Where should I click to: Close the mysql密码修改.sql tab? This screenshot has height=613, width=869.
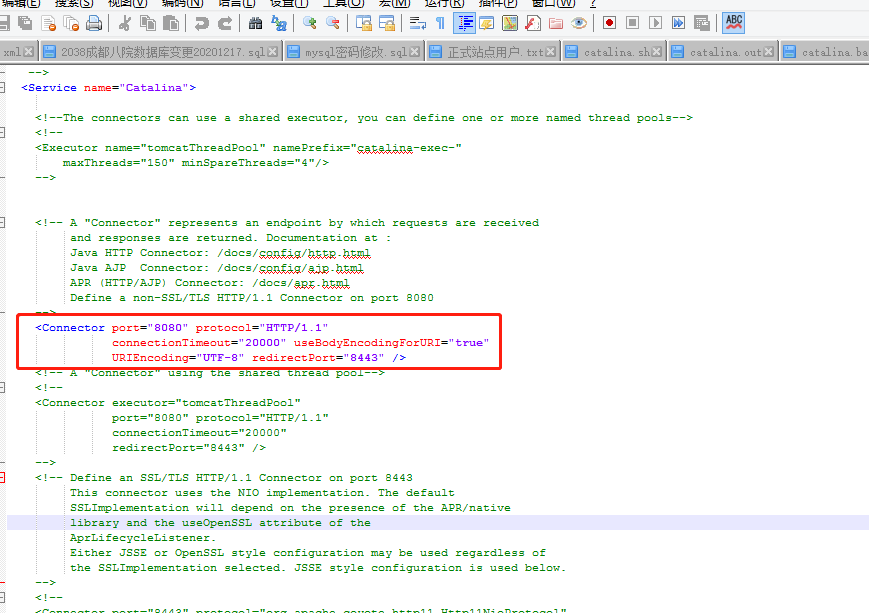[414, 52]
